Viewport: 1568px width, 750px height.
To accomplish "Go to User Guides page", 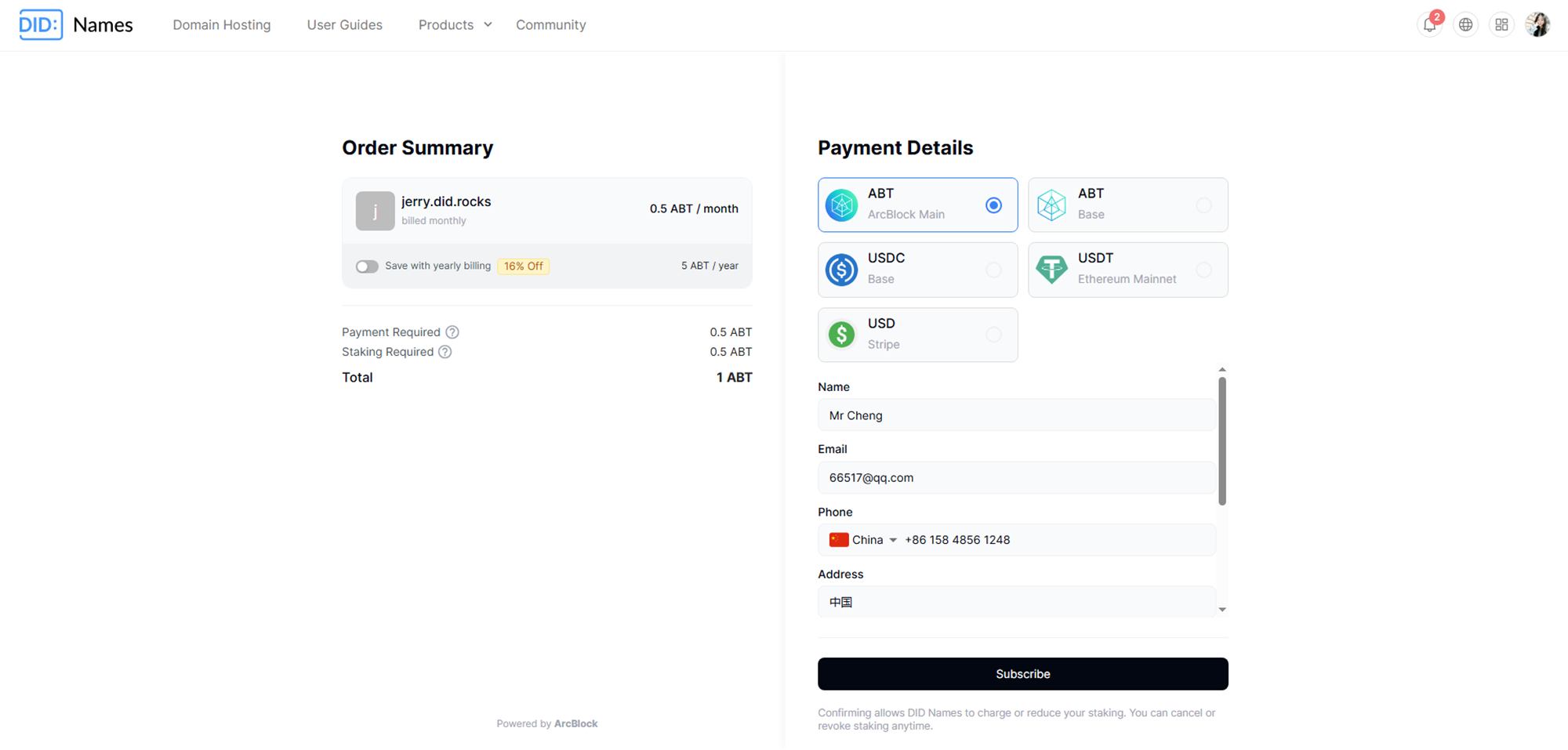I will tap(344, 25).
